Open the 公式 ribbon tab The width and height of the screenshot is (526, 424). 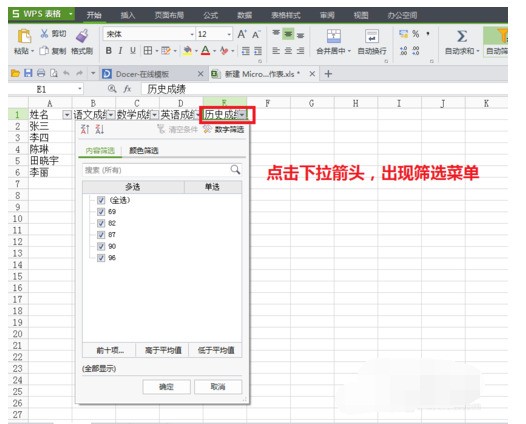click(210, 15)
